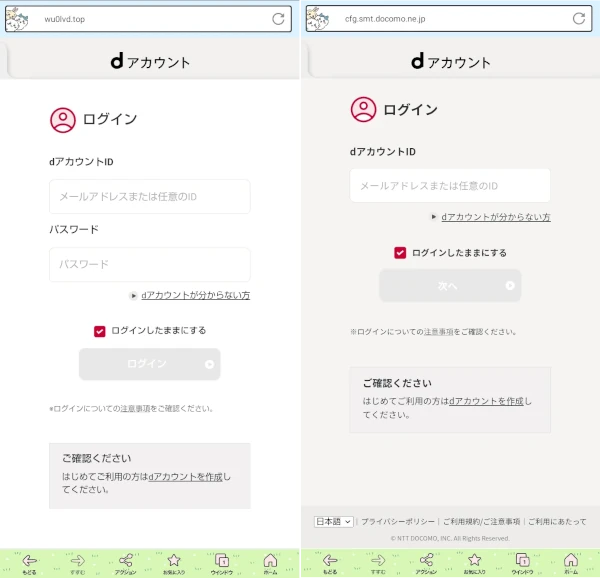600x578 pixels.
Task: Tap the user avatar icon on left login page
Action: (x=63, y=120)
